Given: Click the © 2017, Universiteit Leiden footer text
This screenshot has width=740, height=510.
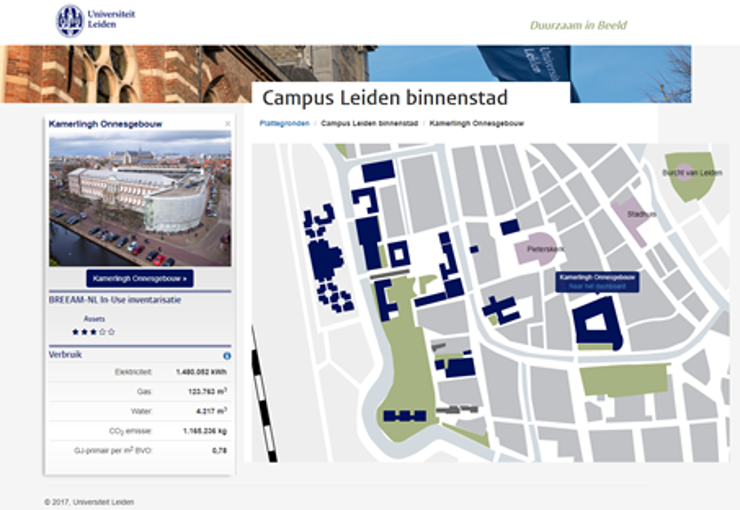Looking at the screenshot, I should point(89,502).
